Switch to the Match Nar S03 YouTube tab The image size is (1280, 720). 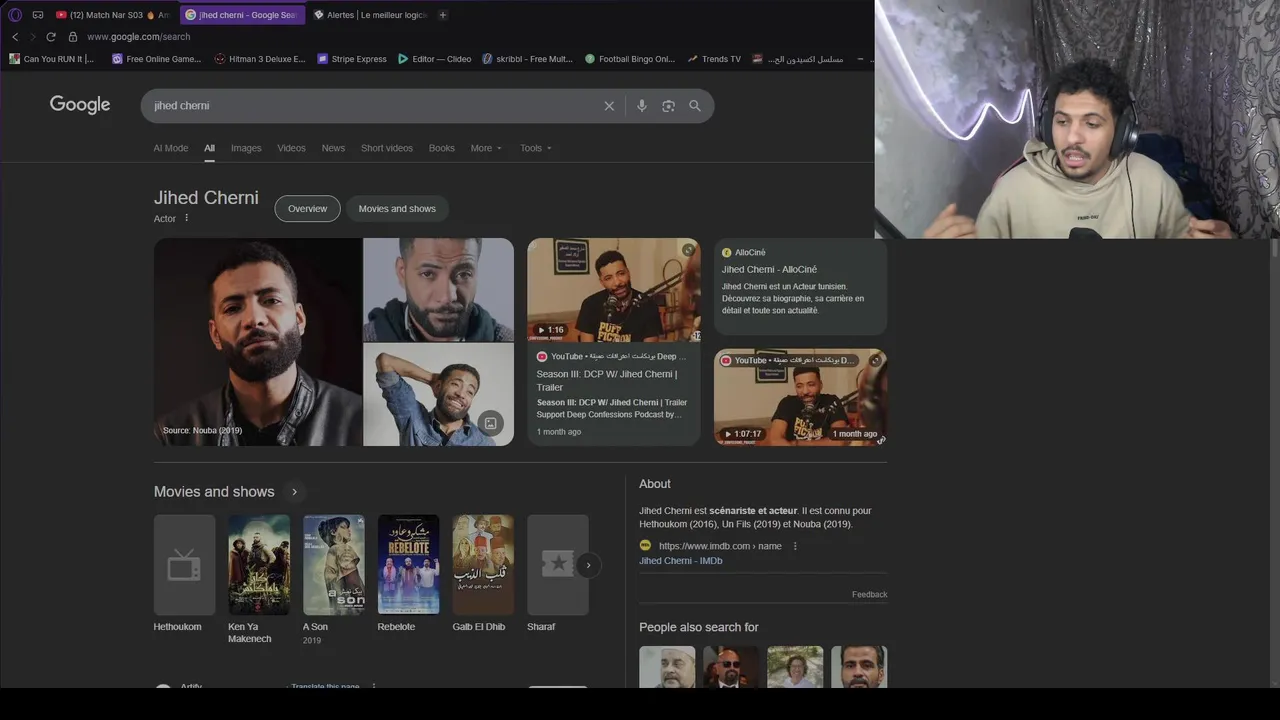coord(112,15)
